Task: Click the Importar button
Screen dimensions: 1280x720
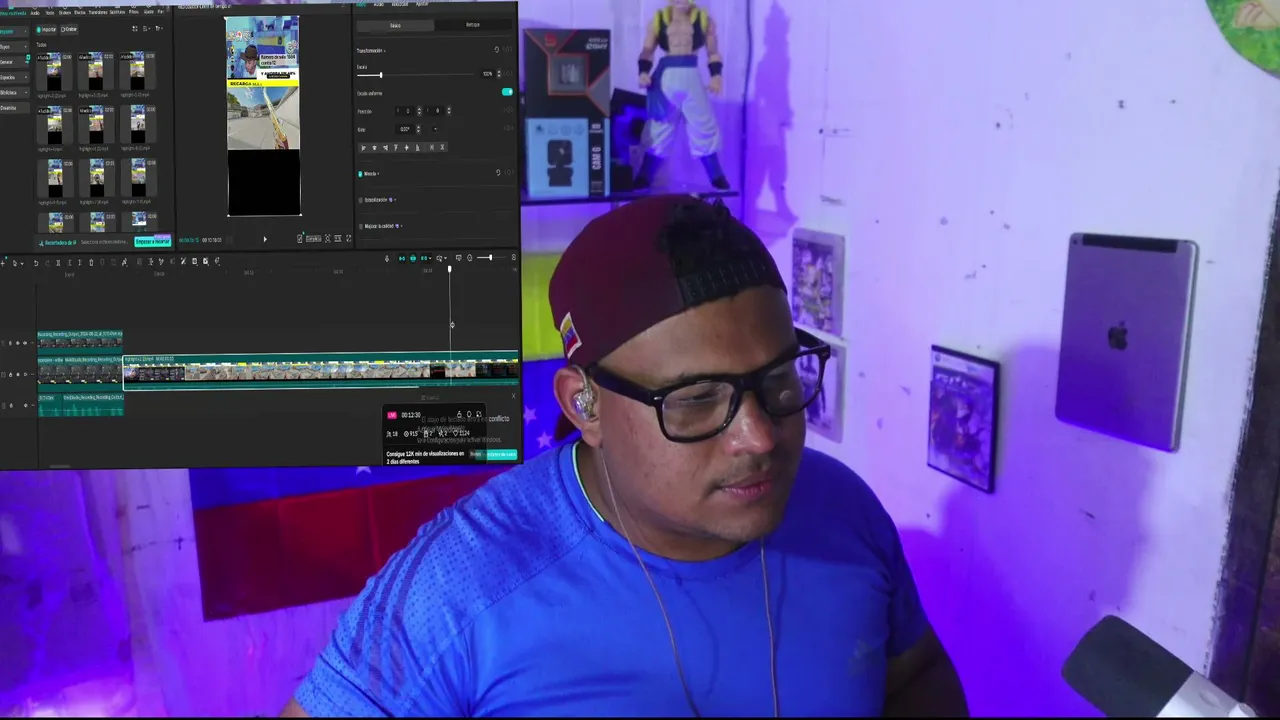Action: coord(47,30)
